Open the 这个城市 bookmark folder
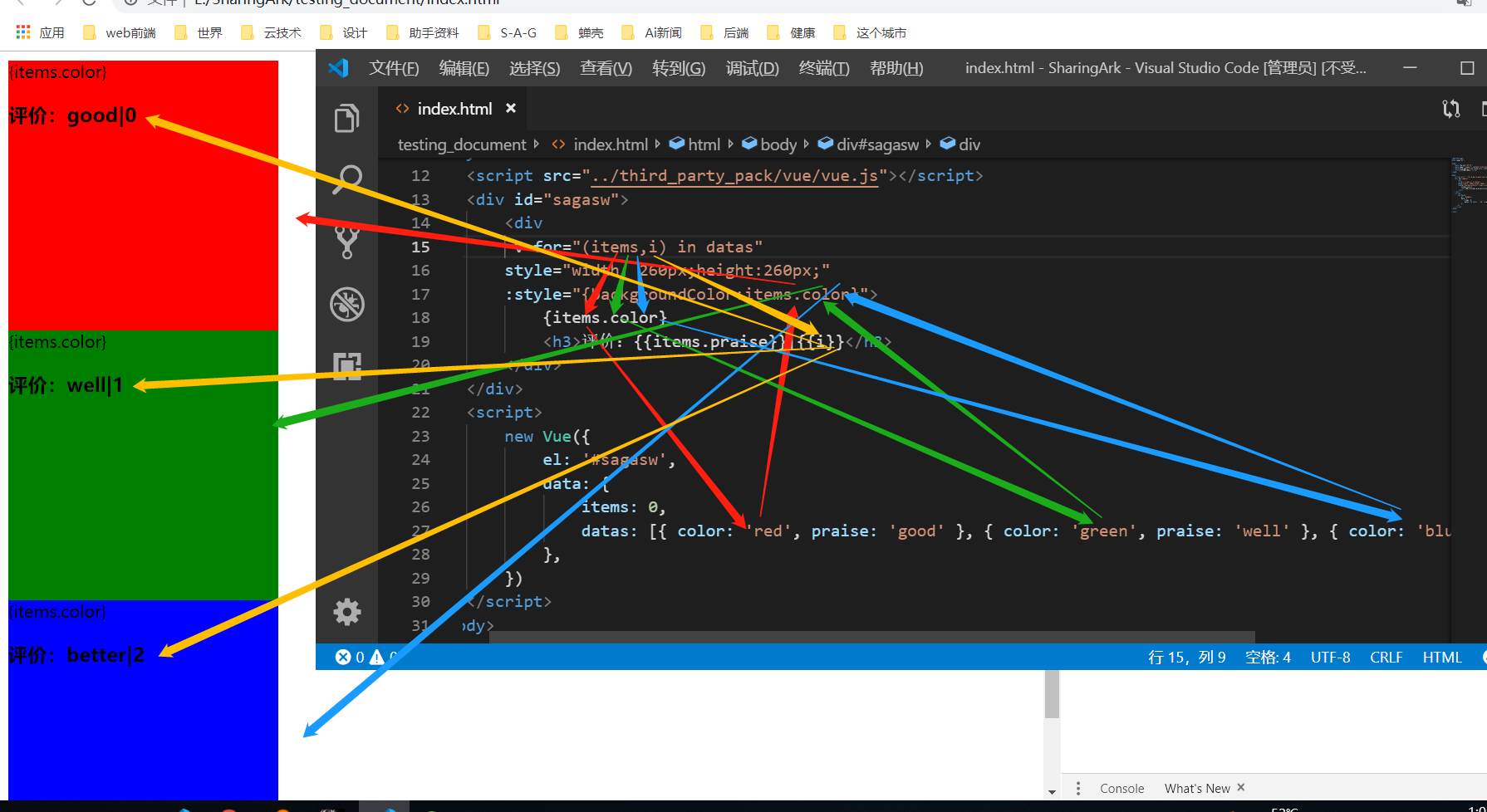Screen dimensions: 1487x812 tap(871, 32)
